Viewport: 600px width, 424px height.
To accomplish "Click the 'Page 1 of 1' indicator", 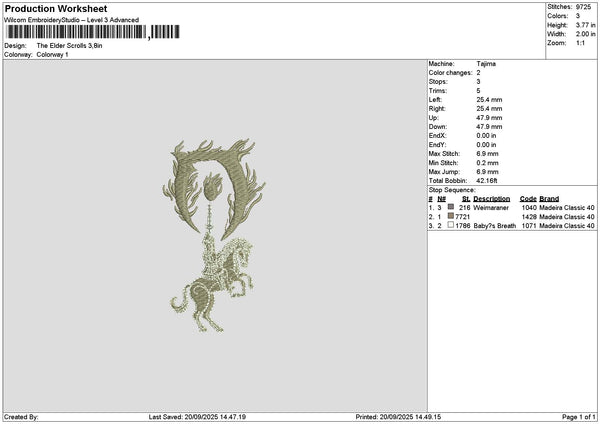I will (x=579, y=417).
